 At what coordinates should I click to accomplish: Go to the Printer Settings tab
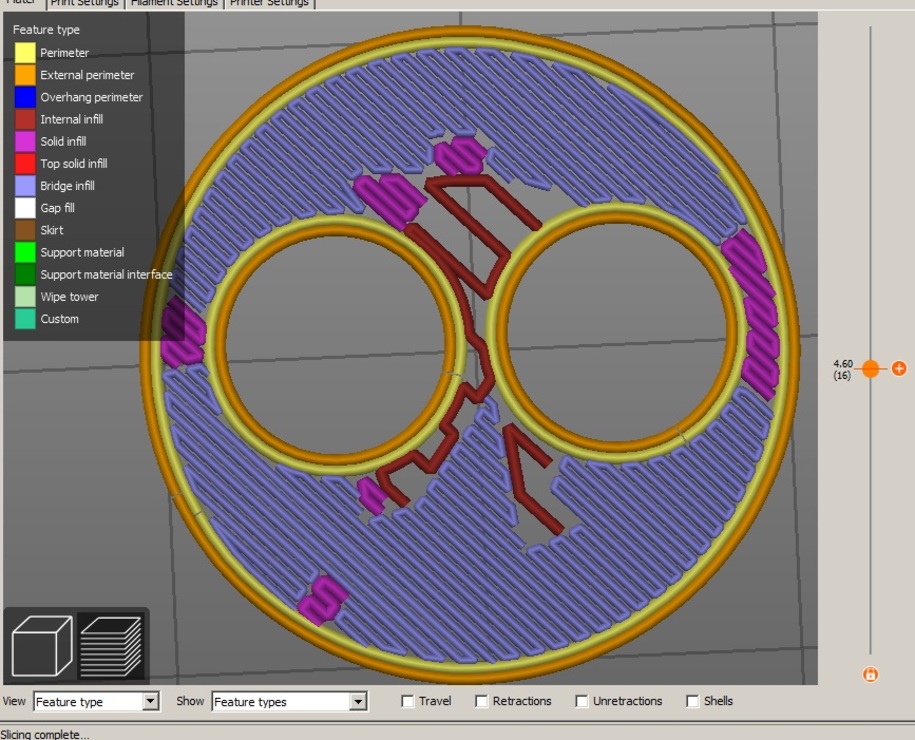point(269,3)
